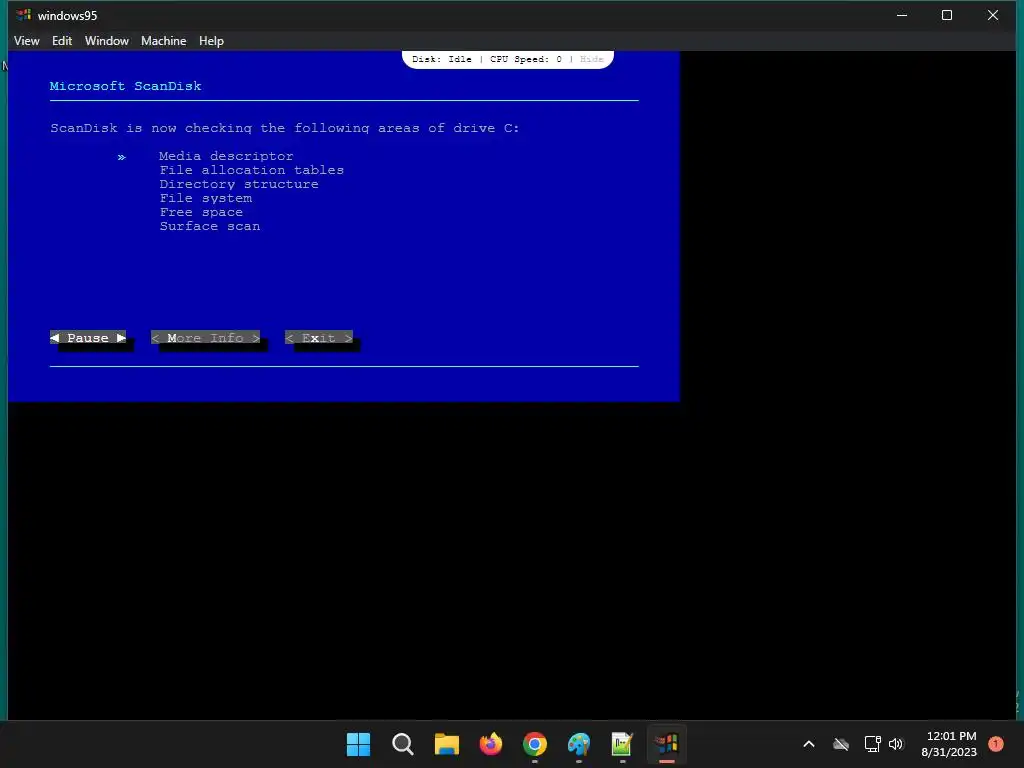This screenshot has width=1024, height=768.
Task: Click the Surface scan line
Action: tap(210, 226)
